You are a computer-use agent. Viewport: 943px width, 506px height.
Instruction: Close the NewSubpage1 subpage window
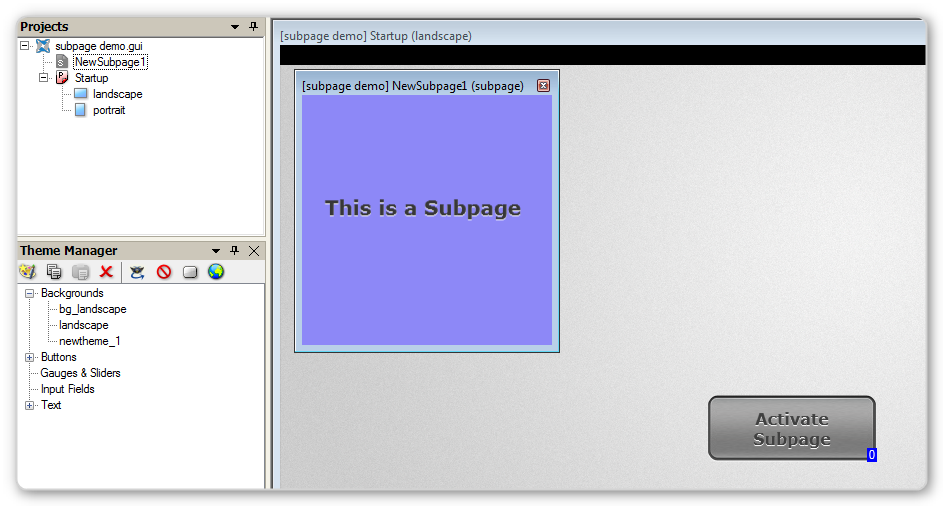point(543,86)
